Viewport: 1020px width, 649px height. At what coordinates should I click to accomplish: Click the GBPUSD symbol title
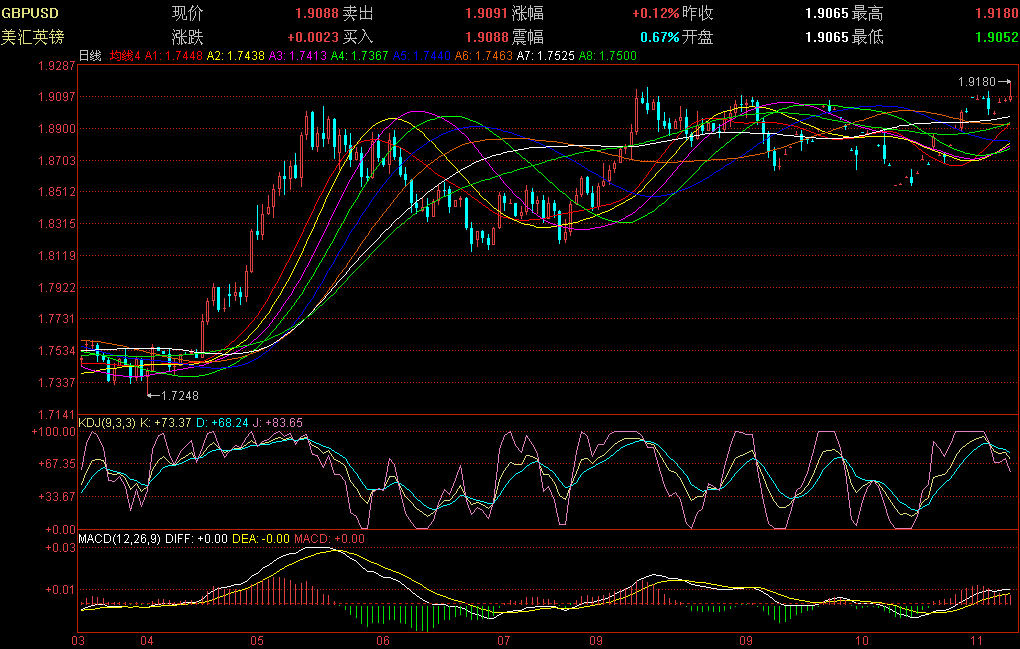(x=30, y=13)
